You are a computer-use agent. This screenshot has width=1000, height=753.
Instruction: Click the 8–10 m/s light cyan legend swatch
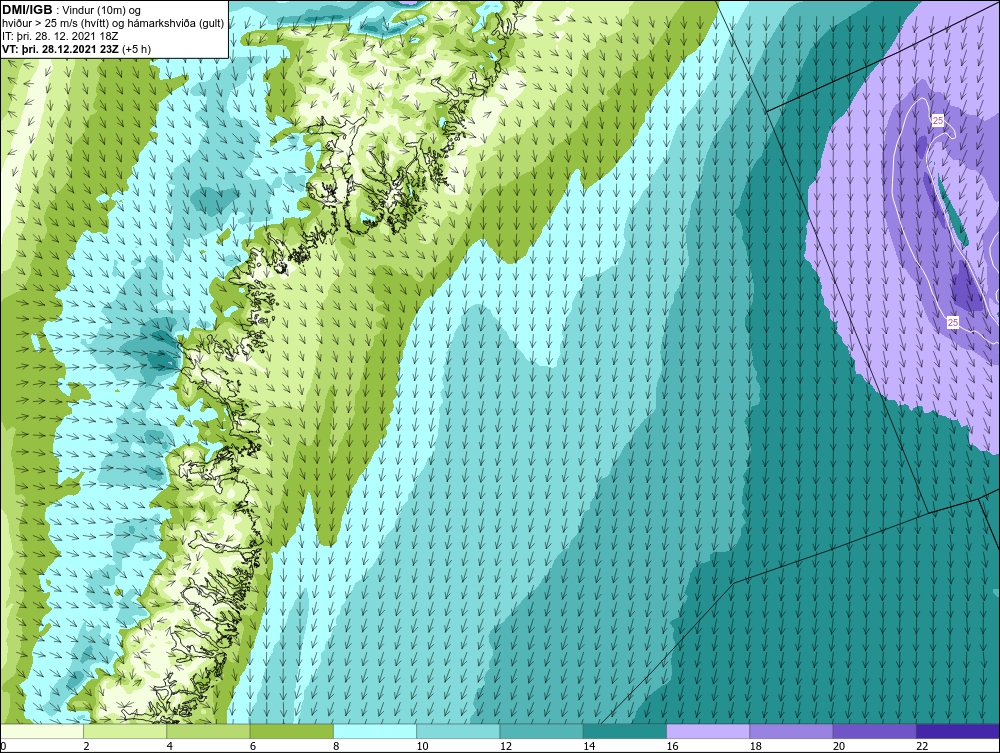pyautogui.click(x=375, y=731)
